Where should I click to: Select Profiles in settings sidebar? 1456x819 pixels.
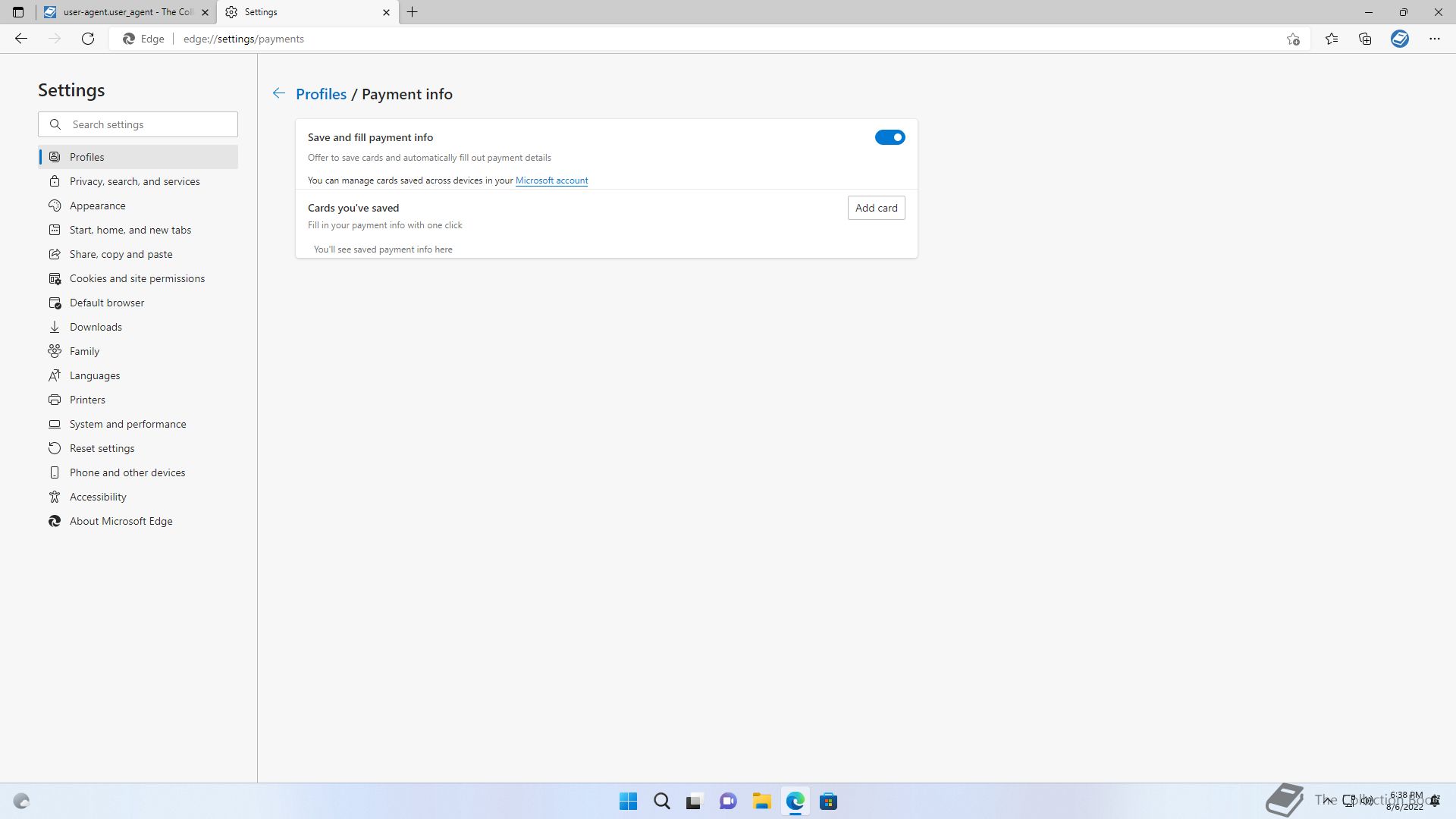[x=138, y=157]
